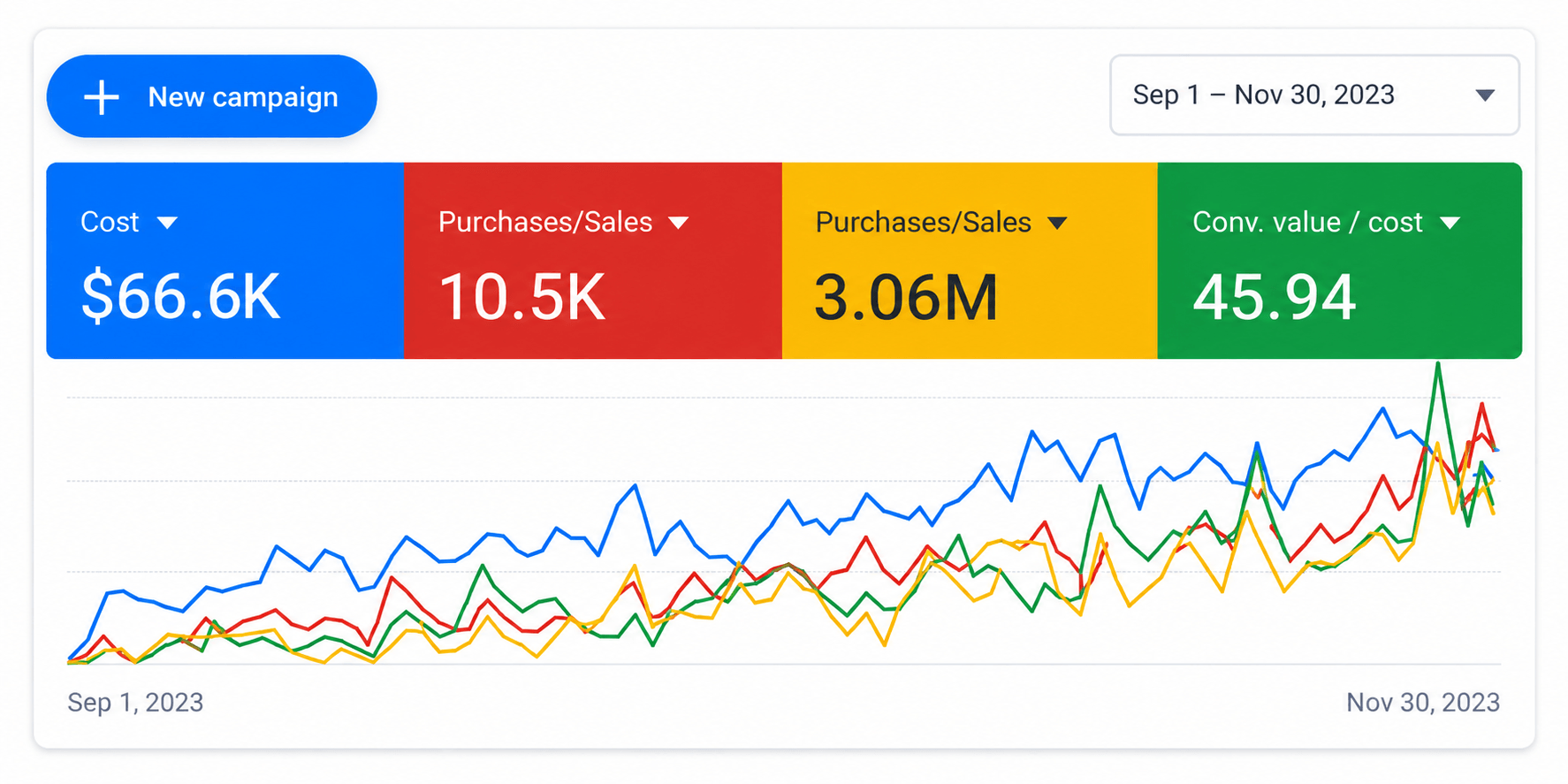This screenshot has width=1568, height=784.
Task: Open the Sep 1 – Nov 30, 2023 date range dropdown
Action: pos(1314,95)
